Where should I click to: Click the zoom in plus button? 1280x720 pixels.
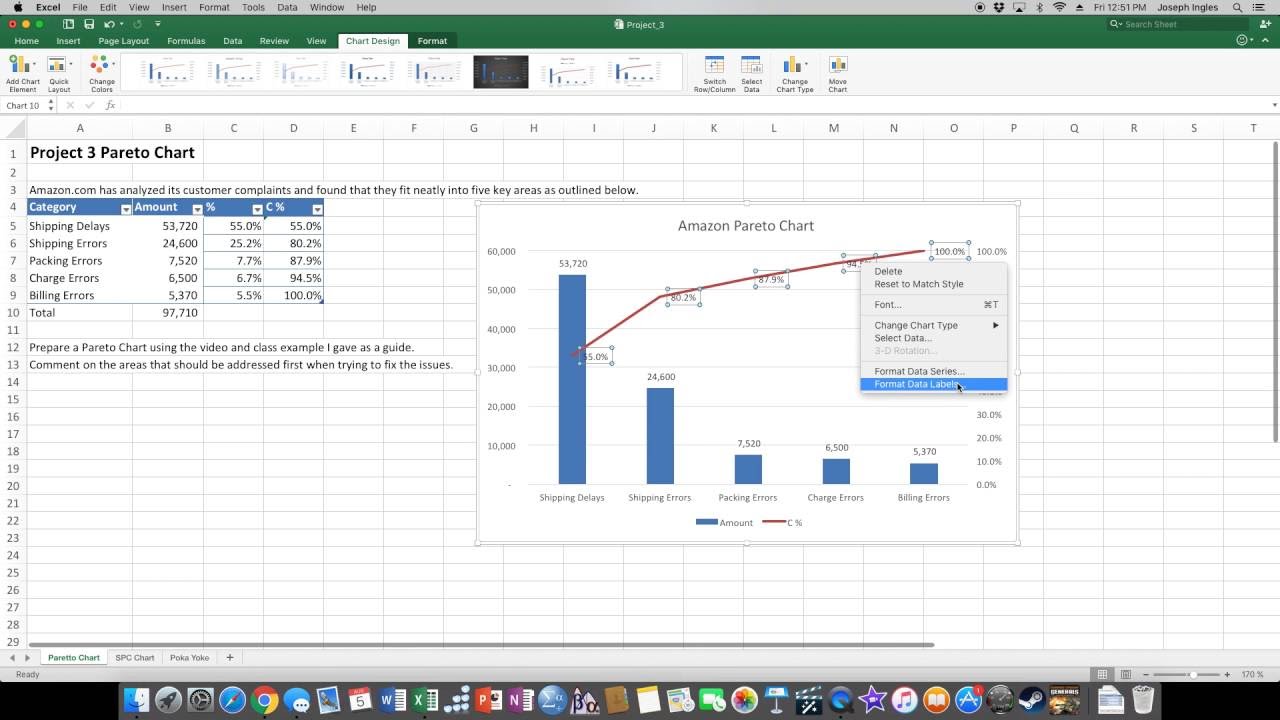click(x=1227, y=675)
